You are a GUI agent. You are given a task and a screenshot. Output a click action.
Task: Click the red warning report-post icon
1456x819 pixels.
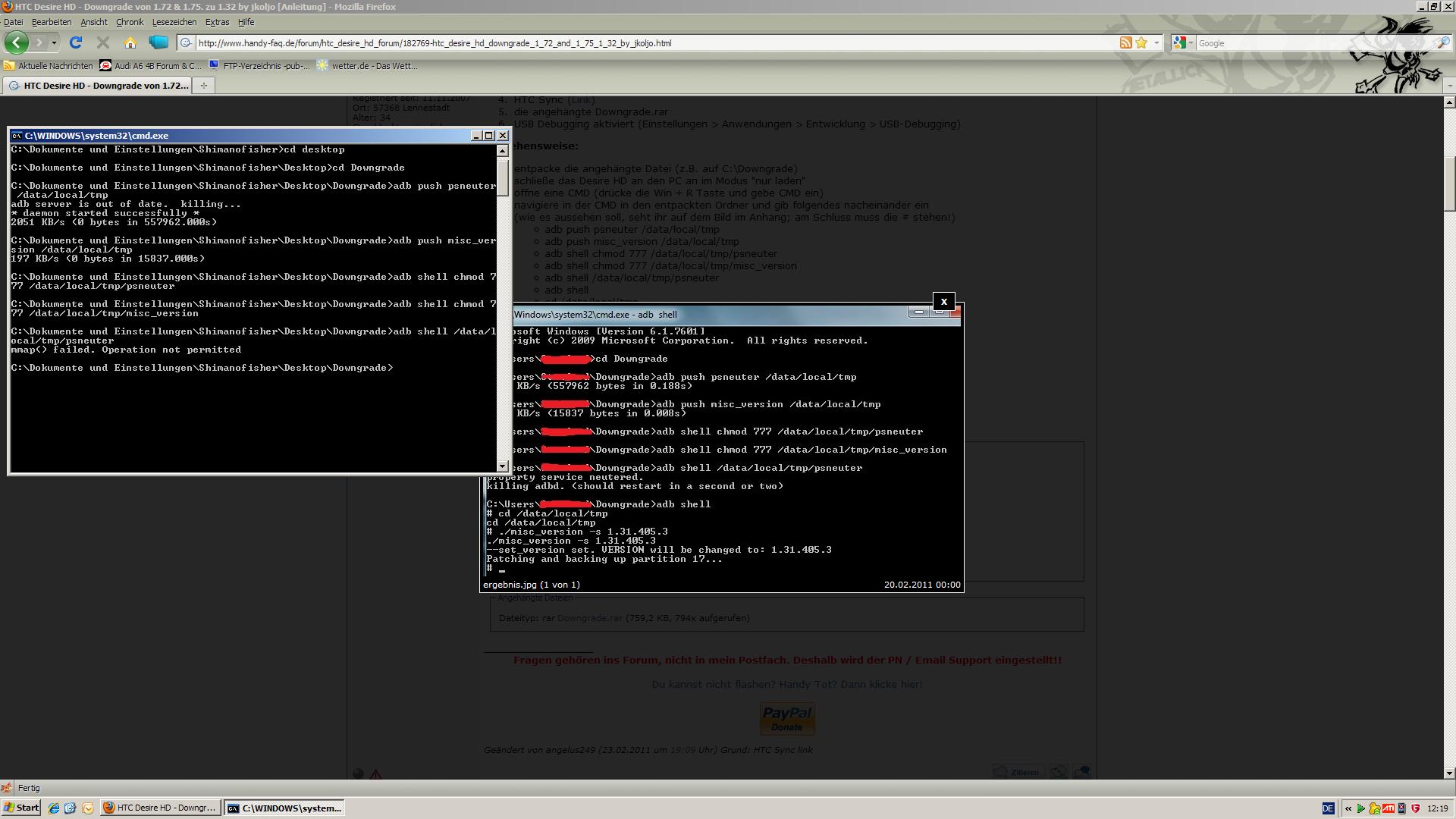click(x=375, y=774)
